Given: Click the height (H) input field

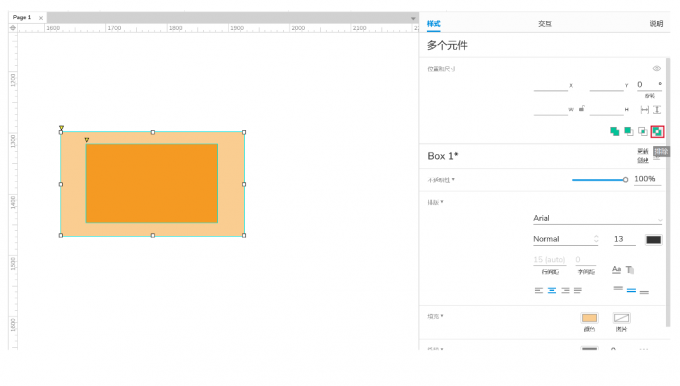Looking at the screenshot, I should tap(607, 110).
